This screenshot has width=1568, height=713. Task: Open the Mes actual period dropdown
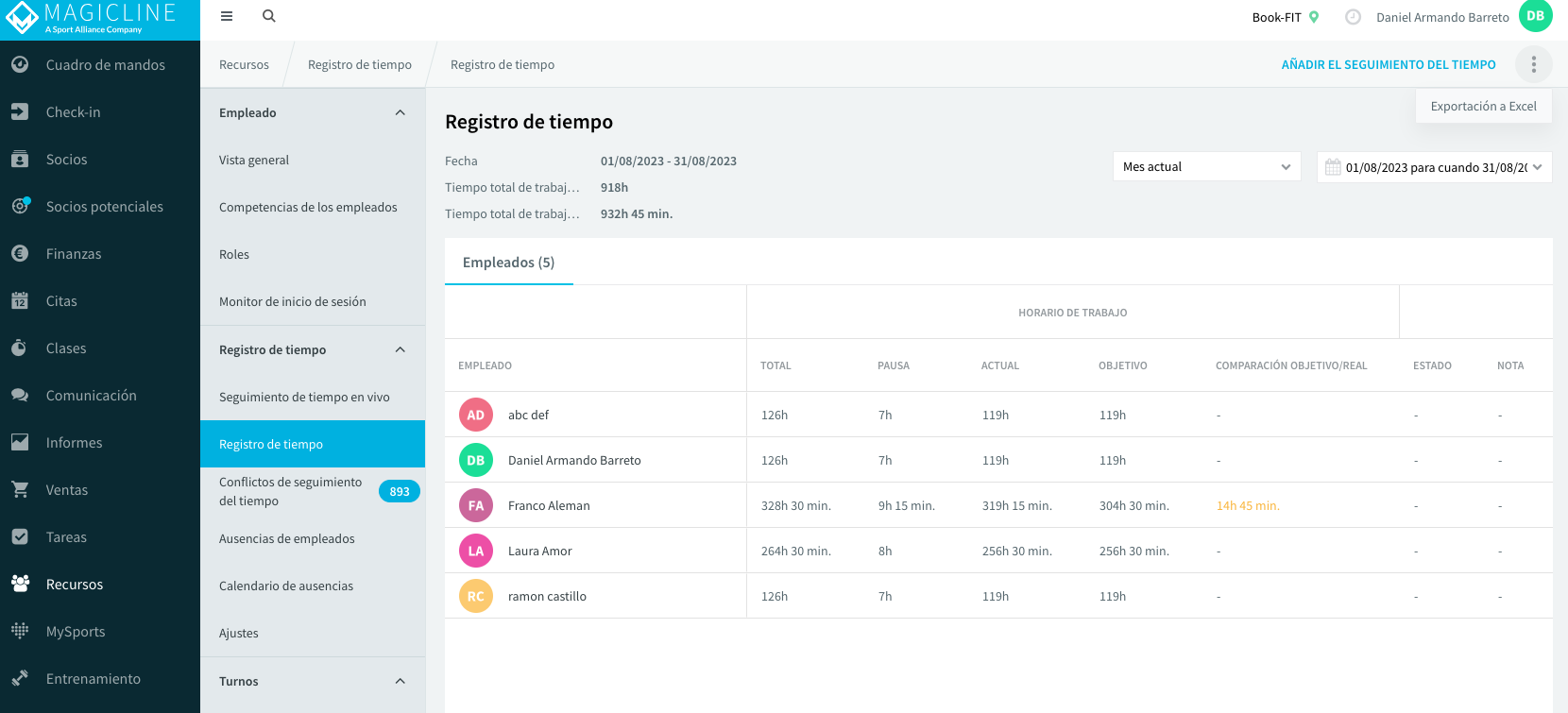1207,166
